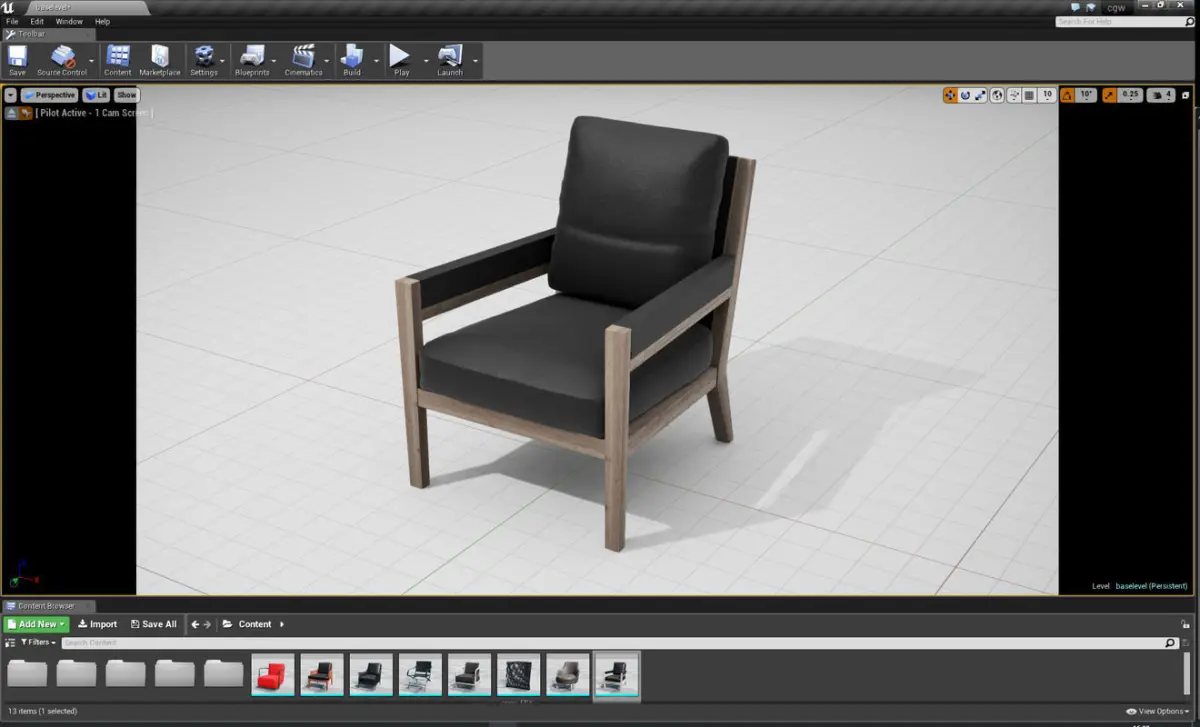This screenshot has width=1200, height=727.
Task: Open the Filters dropdown
Action: coord(38,642)
